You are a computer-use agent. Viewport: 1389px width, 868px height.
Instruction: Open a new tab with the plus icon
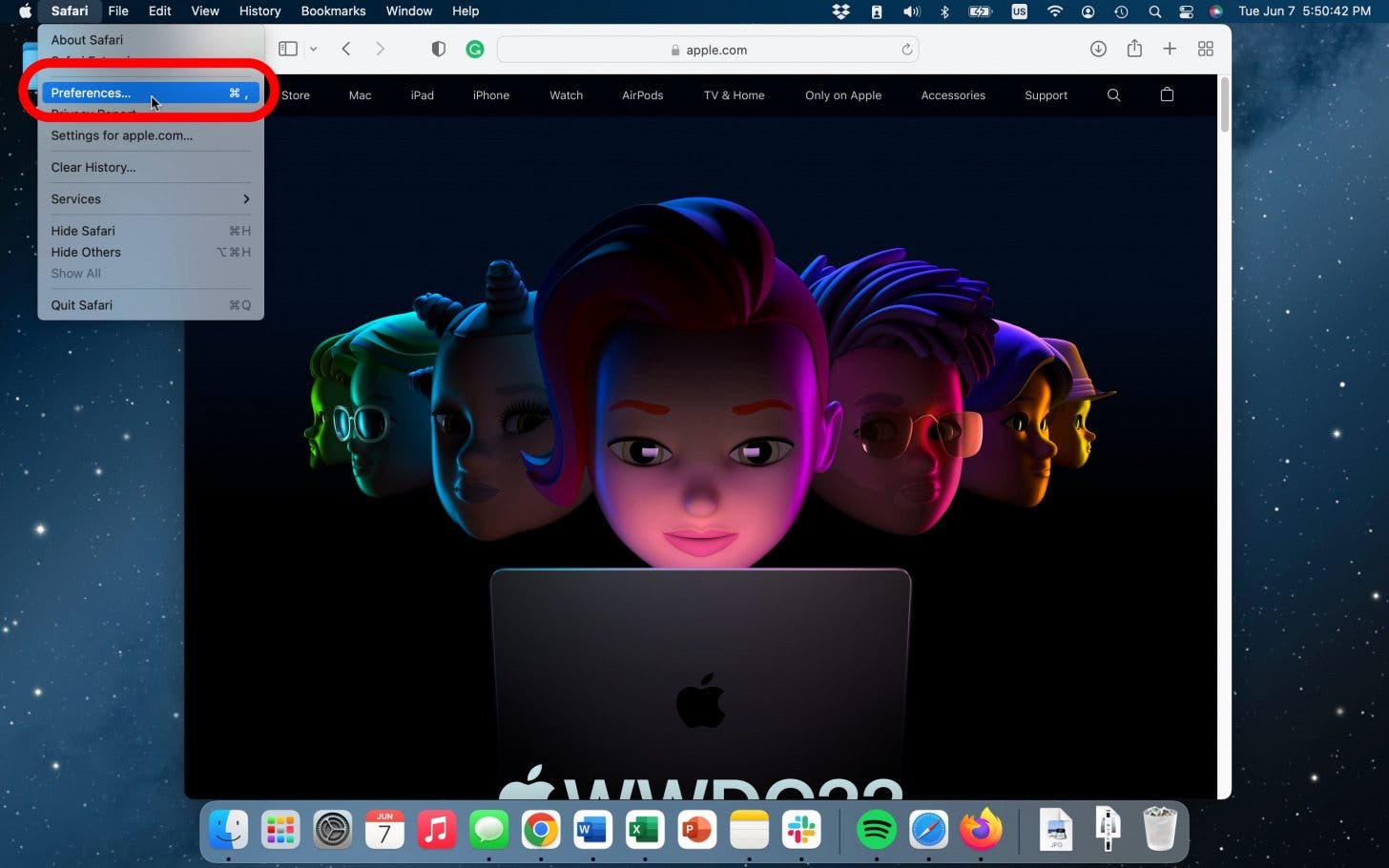pyautogui.click(x=1170, y=49)
